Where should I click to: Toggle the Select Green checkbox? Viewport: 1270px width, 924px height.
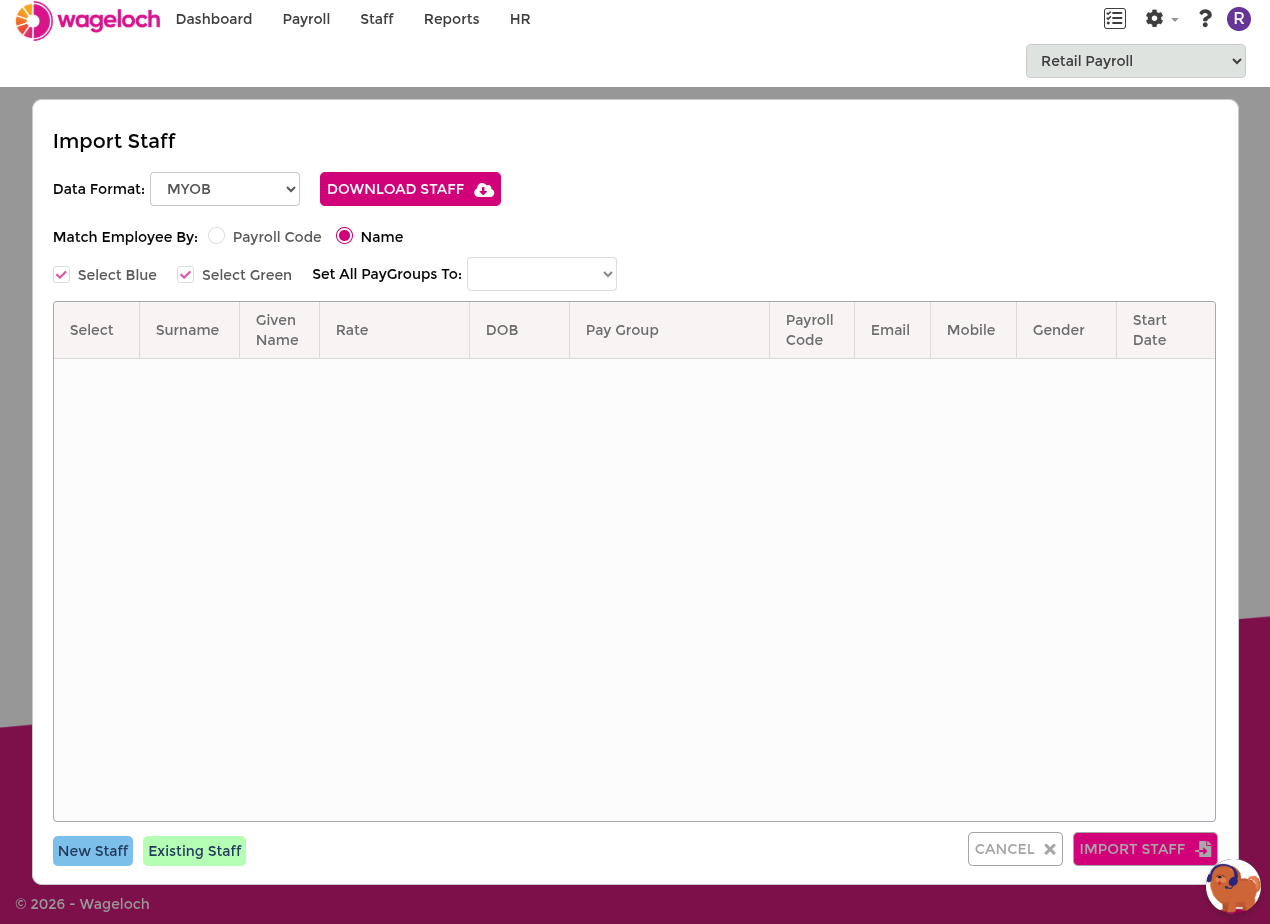[x=186, y=274]
